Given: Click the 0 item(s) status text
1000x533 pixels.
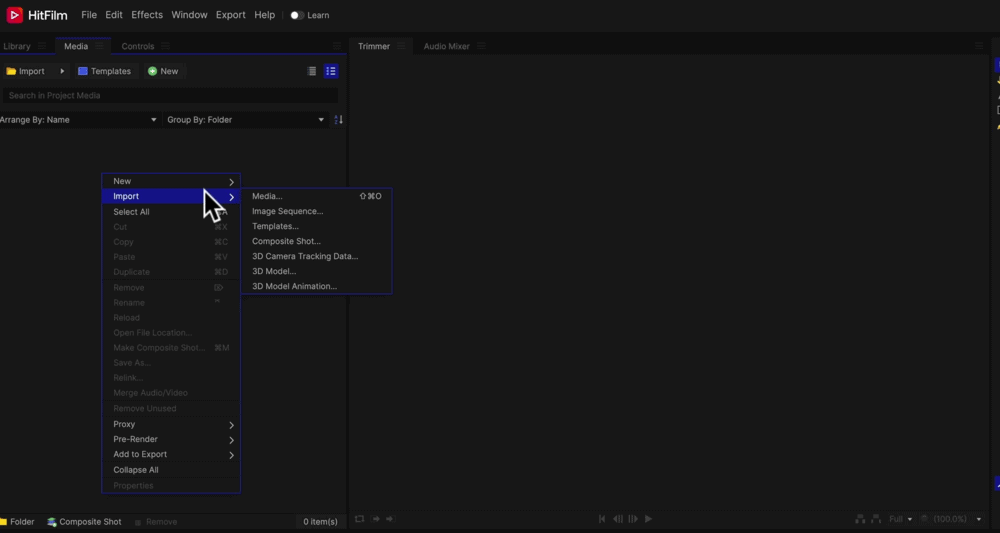Looking at the screenshot, I should click(320, 522).
